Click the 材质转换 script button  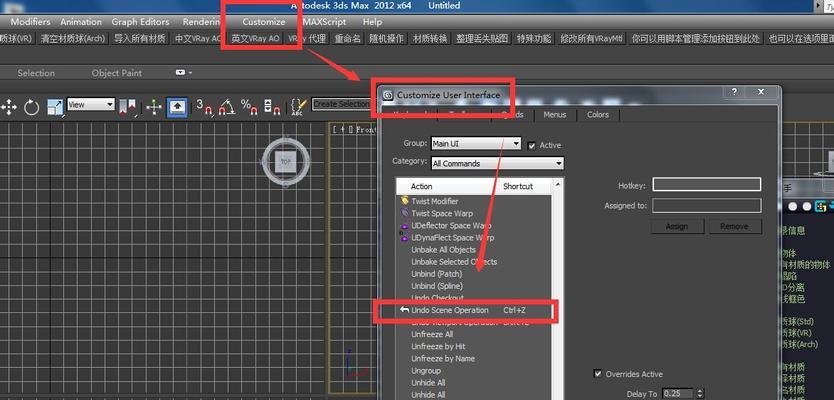click(x=430, y=39)
